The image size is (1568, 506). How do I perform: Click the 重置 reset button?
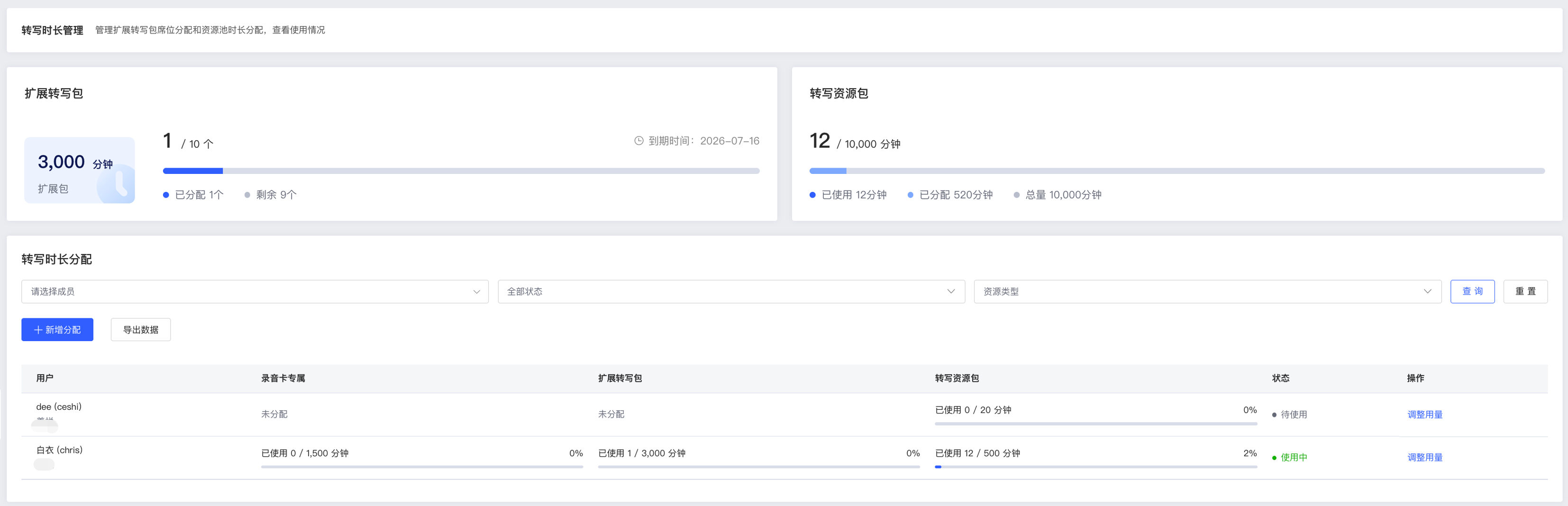[1525, 291]
